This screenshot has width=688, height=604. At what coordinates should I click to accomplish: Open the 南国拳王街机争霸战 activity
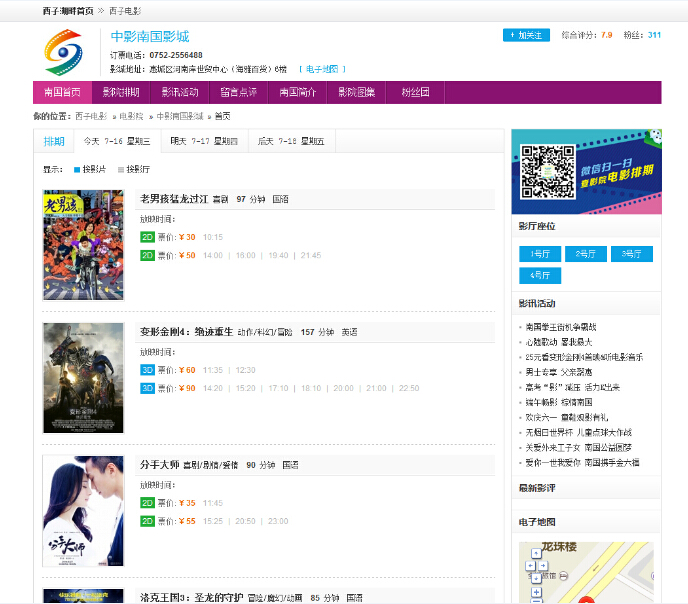point(561,327)
